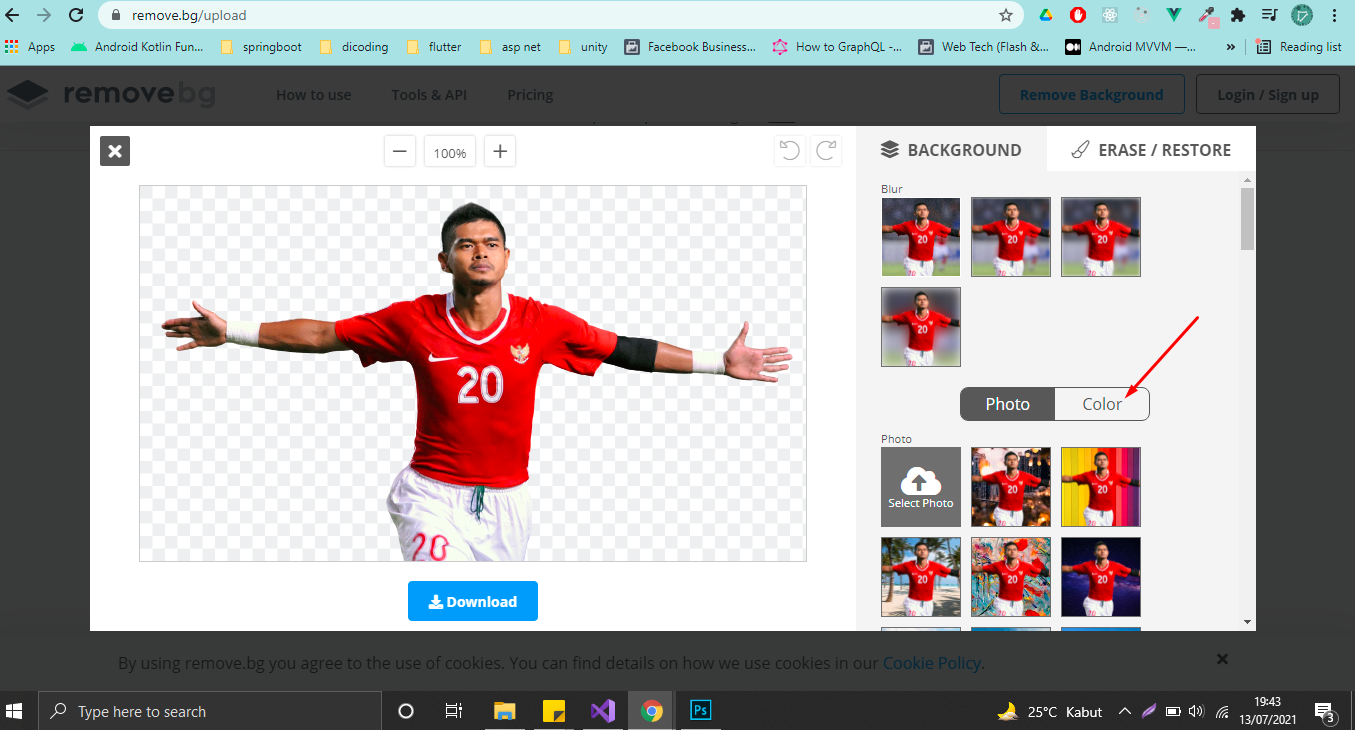Reload the current page

point(76,15)
